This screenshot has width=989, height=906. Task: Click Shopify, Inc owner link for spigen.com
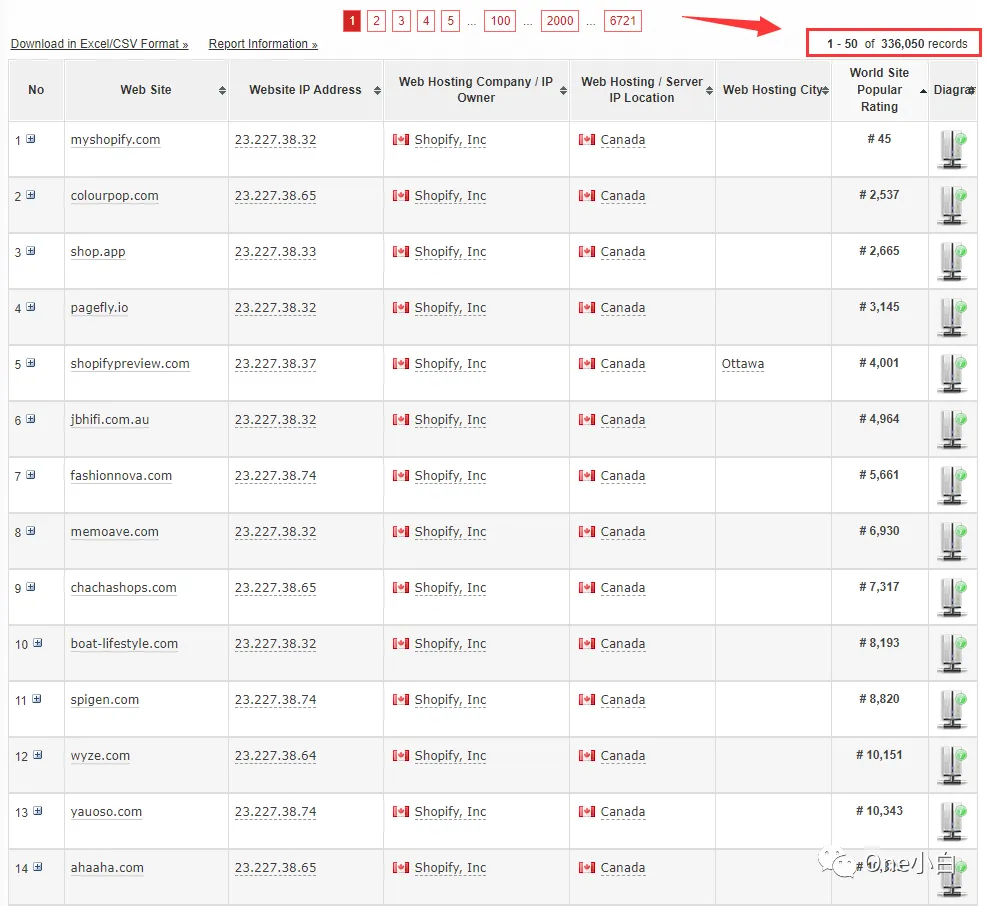450,700
